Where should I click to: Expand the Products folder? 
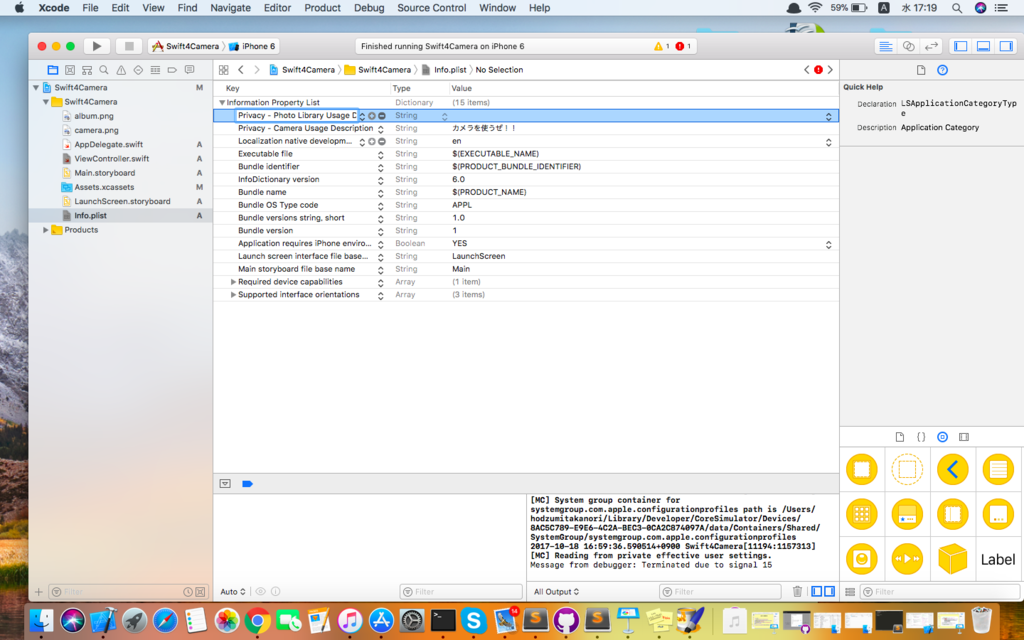pyautogui.click(x=46, y=230)
